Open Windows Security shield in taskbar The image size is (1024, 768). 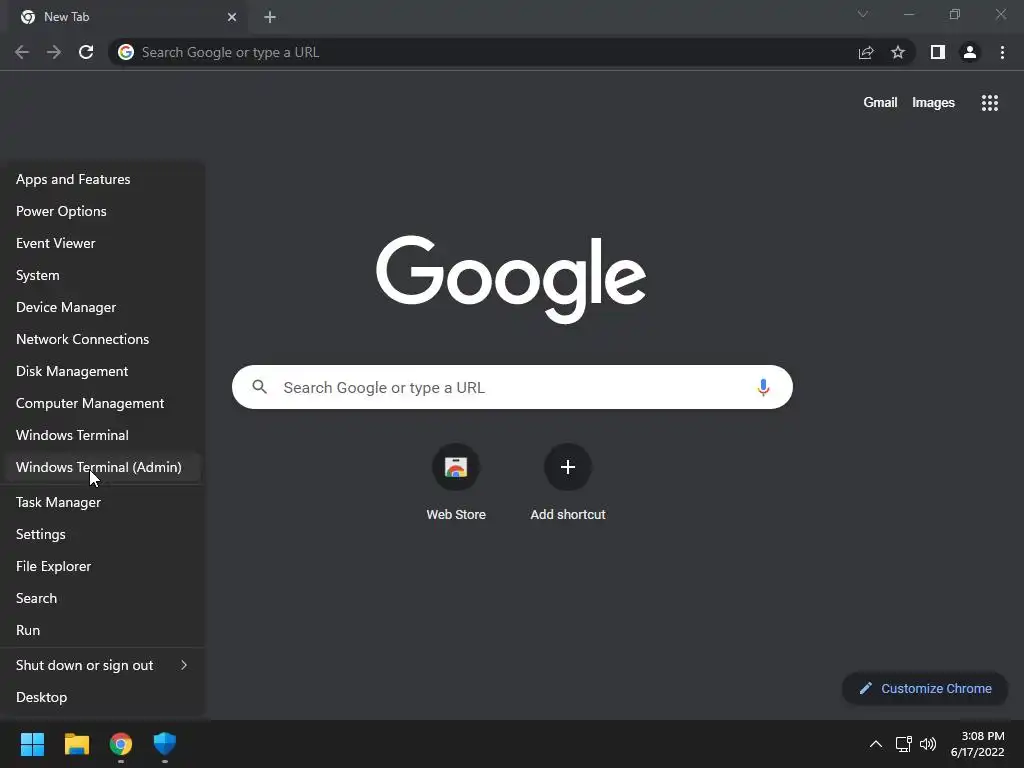[165, 744]
